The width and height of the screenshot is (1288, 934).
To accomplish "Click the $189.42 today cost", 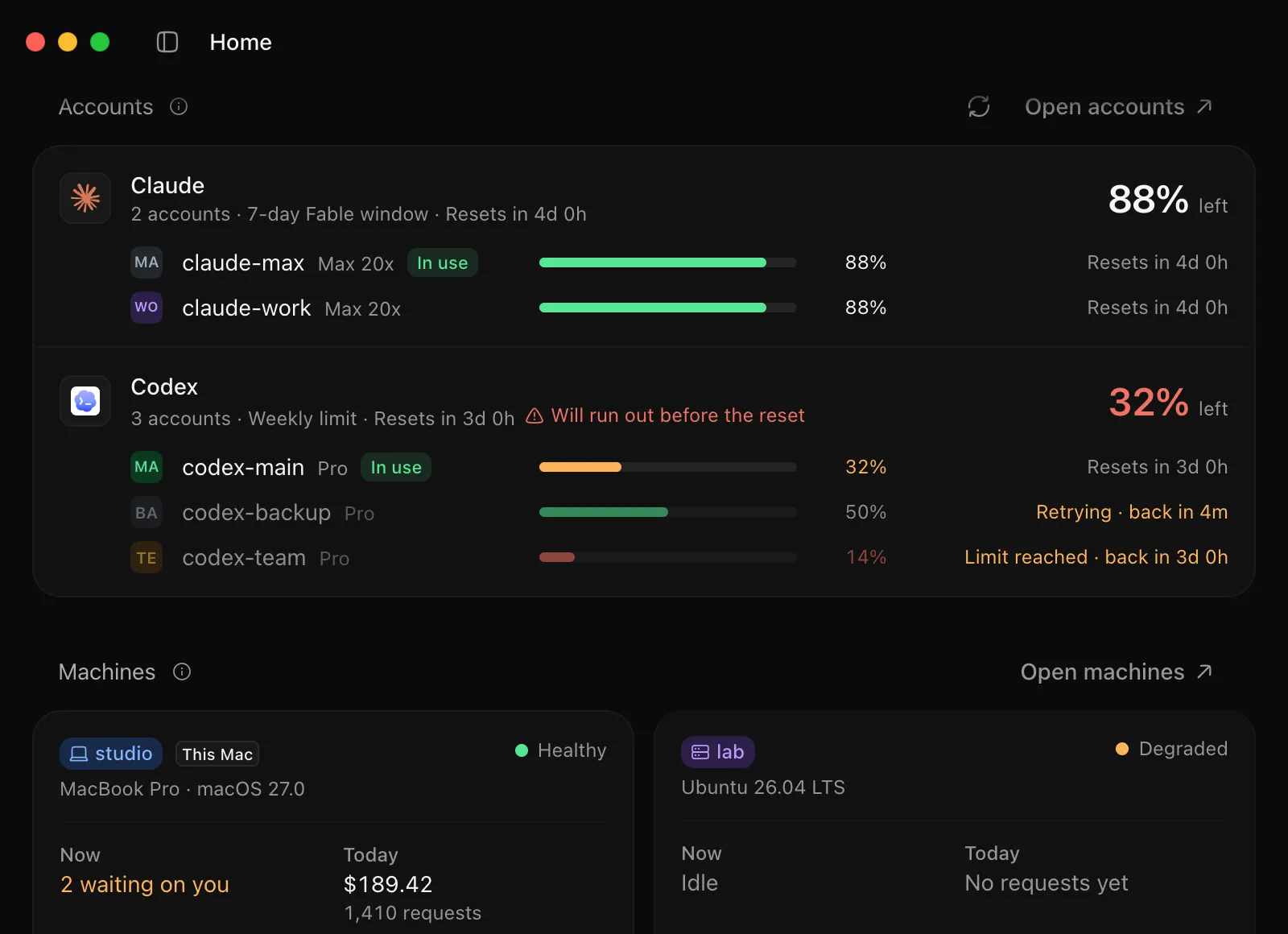I will pyautogui.click(x=388, y=884).
